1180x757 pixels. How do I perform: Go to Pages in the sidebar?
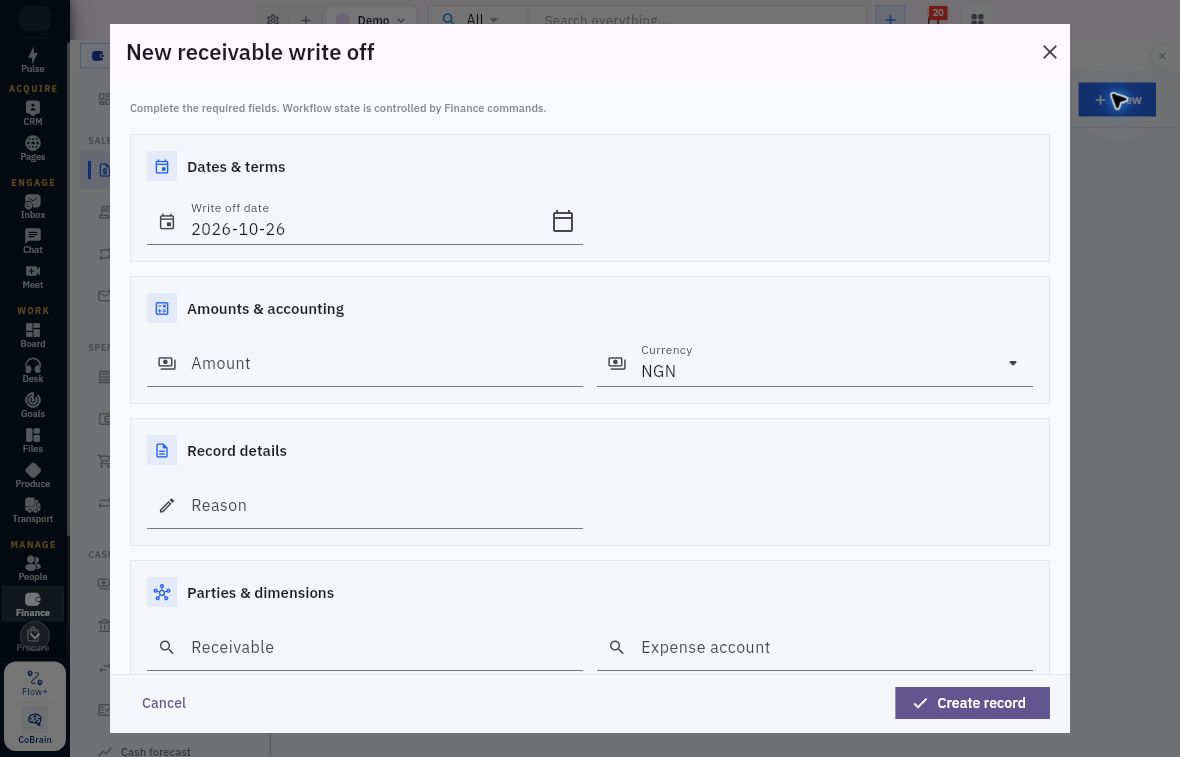tap(32, 148)
